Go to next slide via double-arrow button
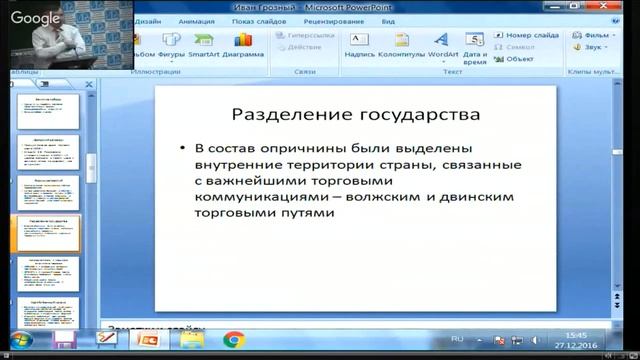Screen dimensions: 640x360 click(617, 305)
